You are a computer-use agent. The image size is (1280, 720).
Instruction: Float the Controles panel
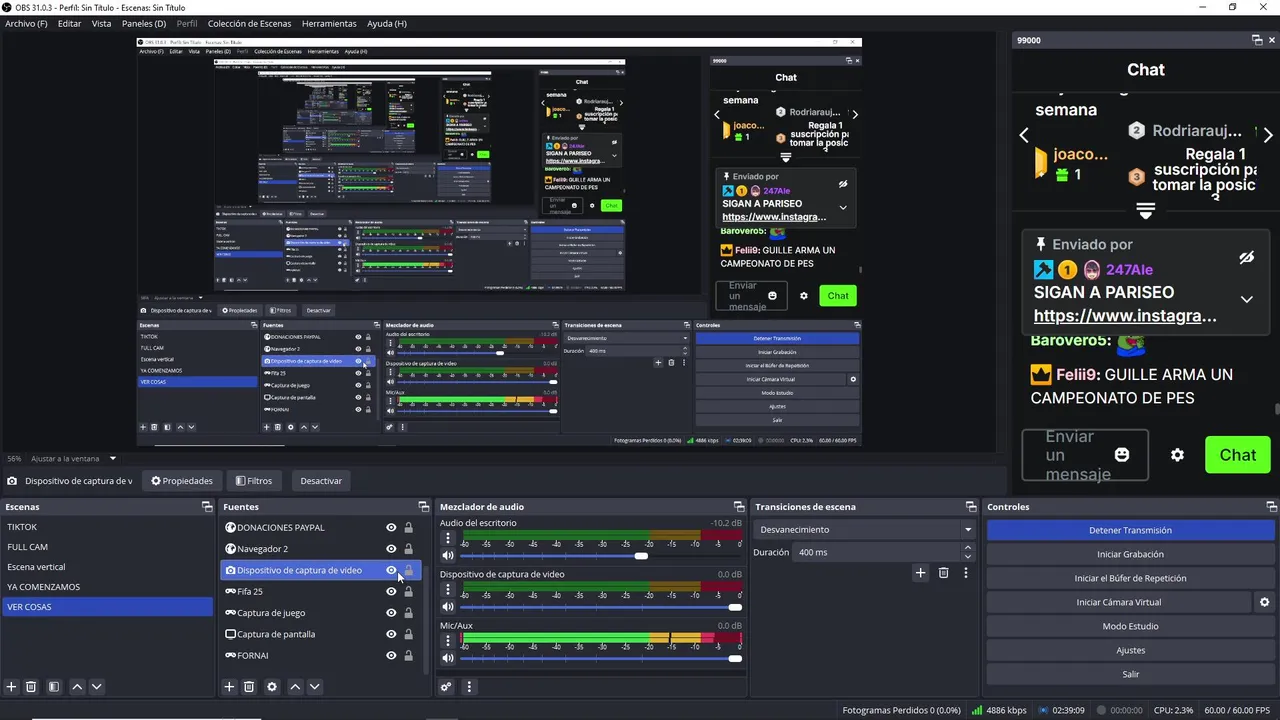pyautogui.click(x=1271, y=507)
